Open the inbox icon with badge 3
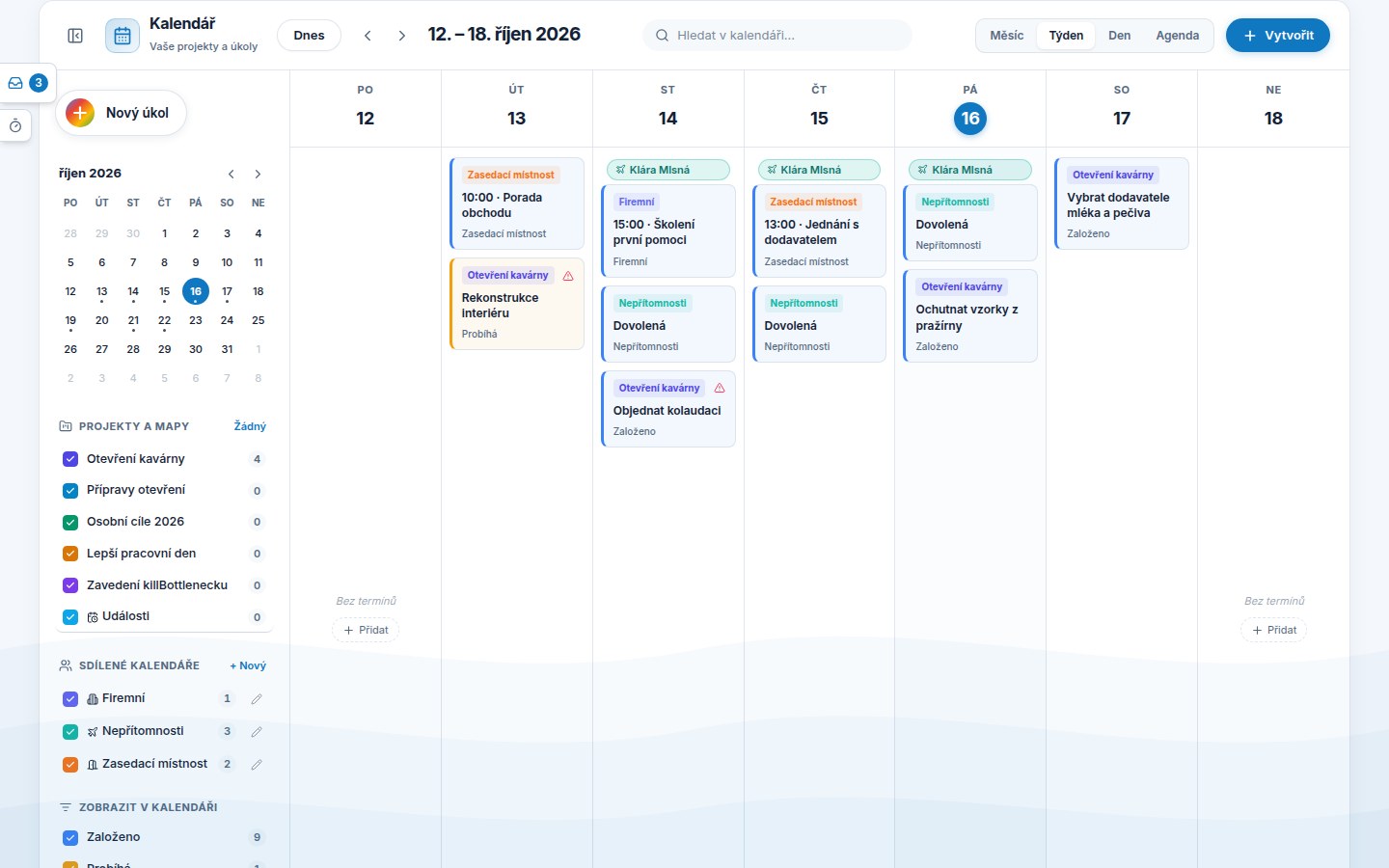This screenshot has width=1389, height=868. pos(15,83)
